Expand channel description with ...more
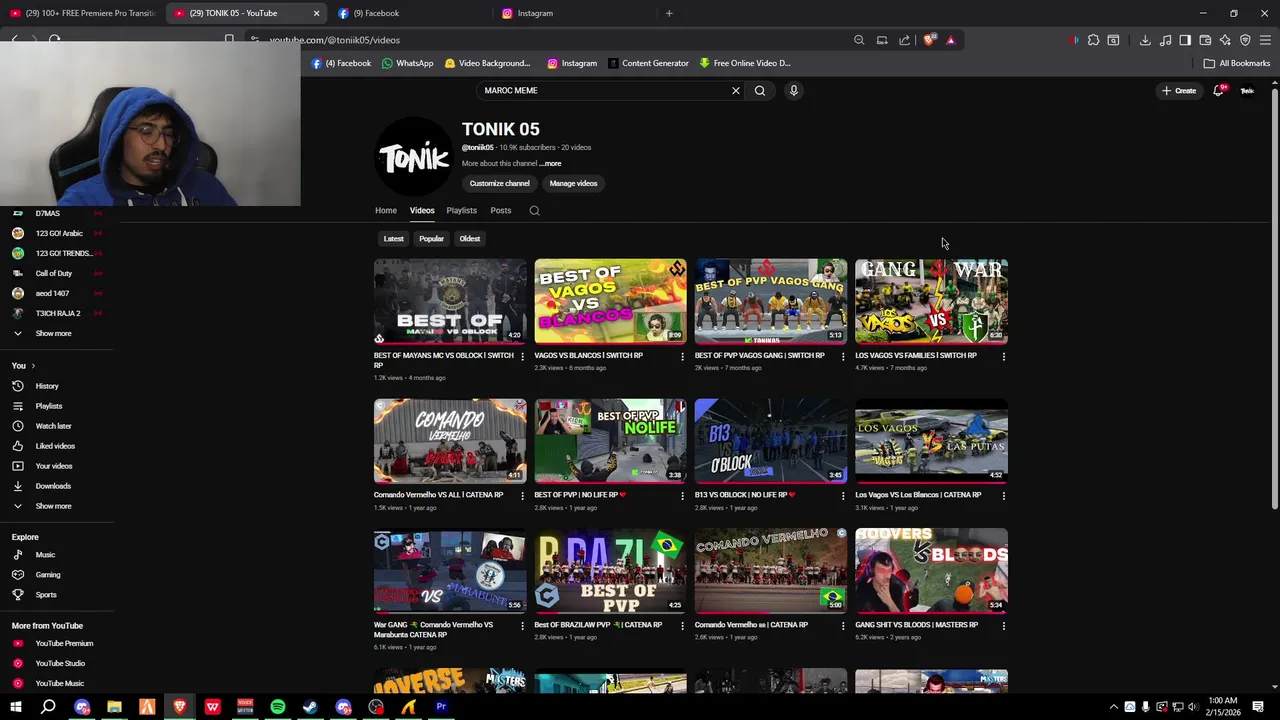1280x720 pixels. tap(550, 163)
